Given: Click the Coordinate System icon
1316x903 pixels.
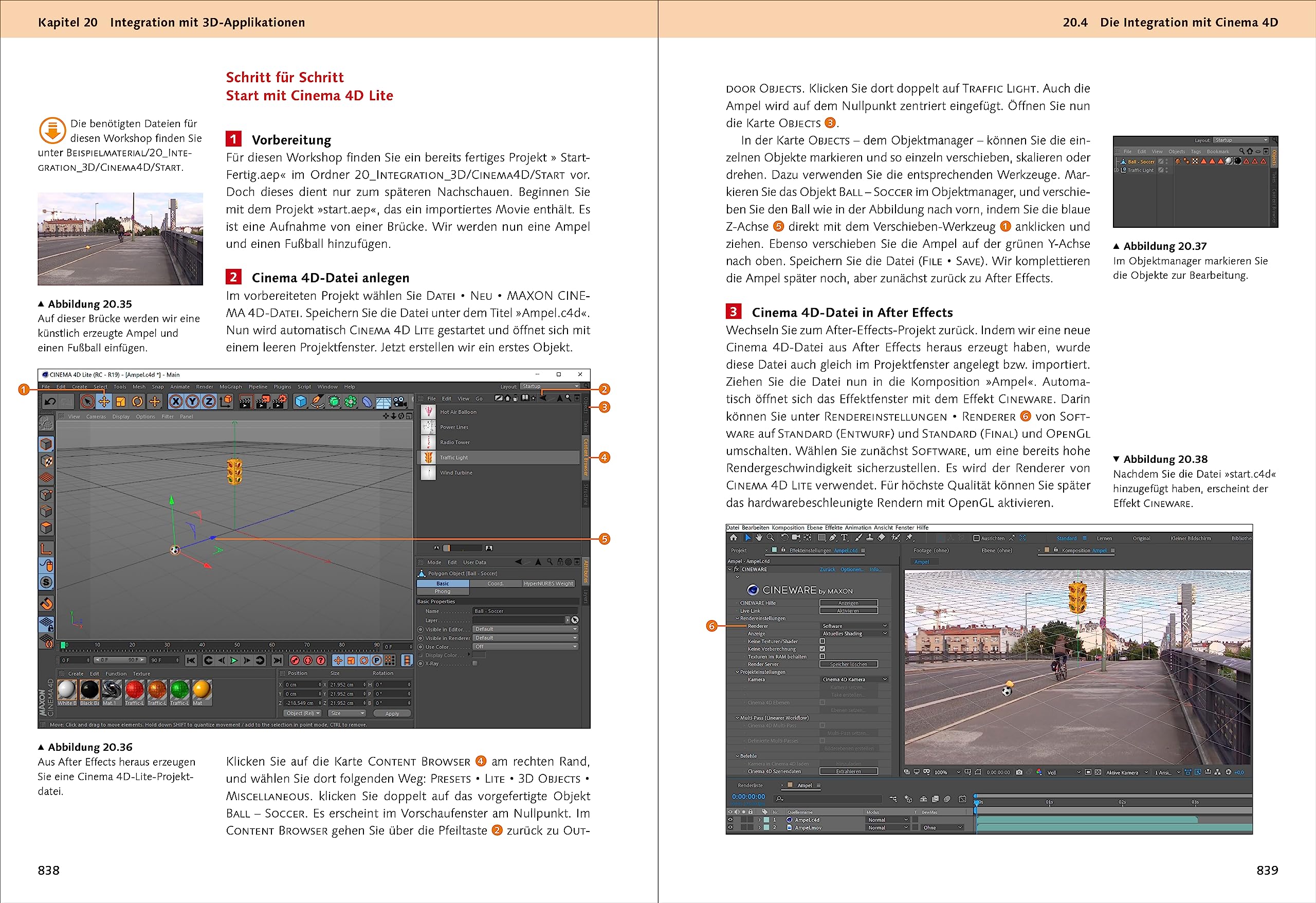Looking at the screenshot, I should pos(226,402).
